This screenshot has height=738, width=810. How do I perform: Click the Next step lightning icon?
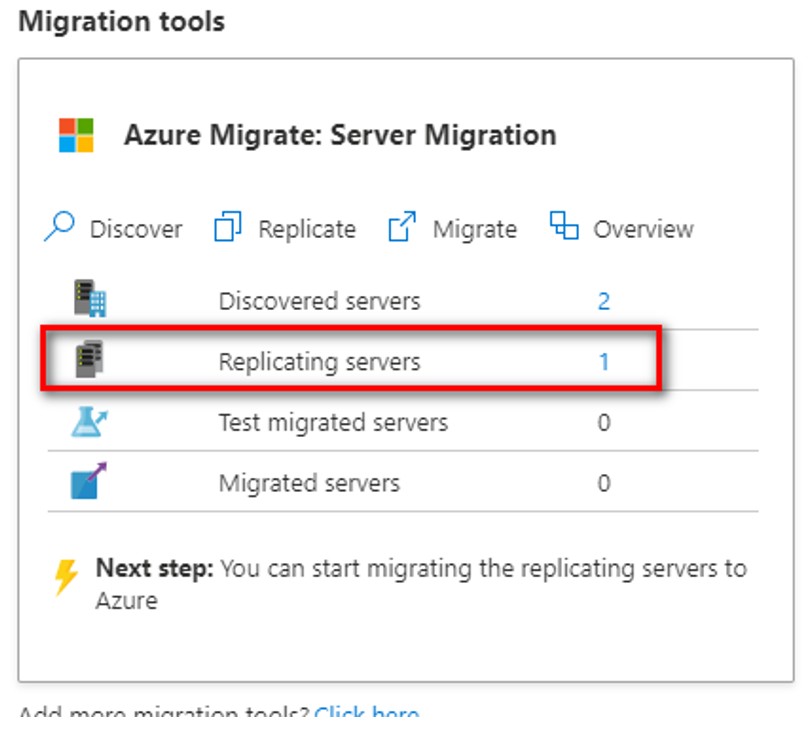[x=66, y=577]
